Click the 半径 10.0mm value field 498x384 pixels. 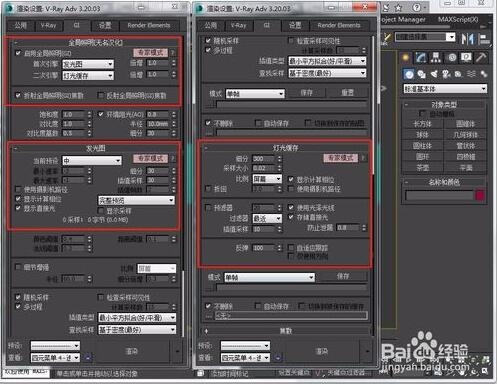(x=158, y=124)
